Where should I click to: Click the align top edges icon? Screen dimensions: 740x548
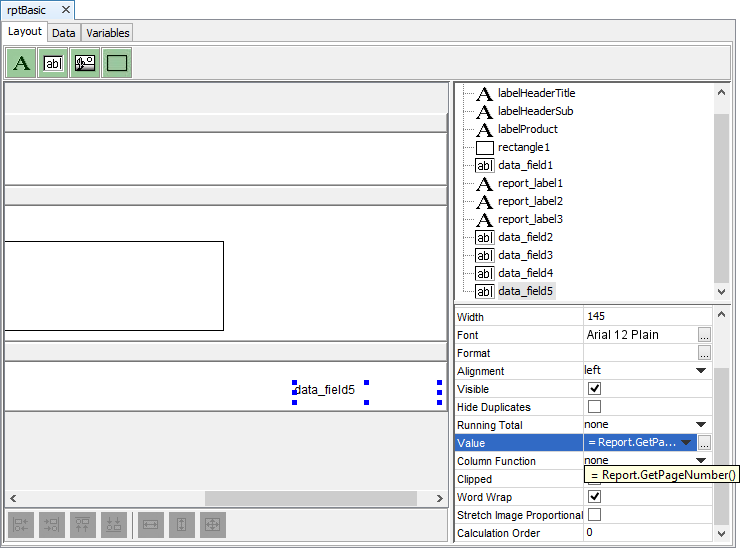85,525
